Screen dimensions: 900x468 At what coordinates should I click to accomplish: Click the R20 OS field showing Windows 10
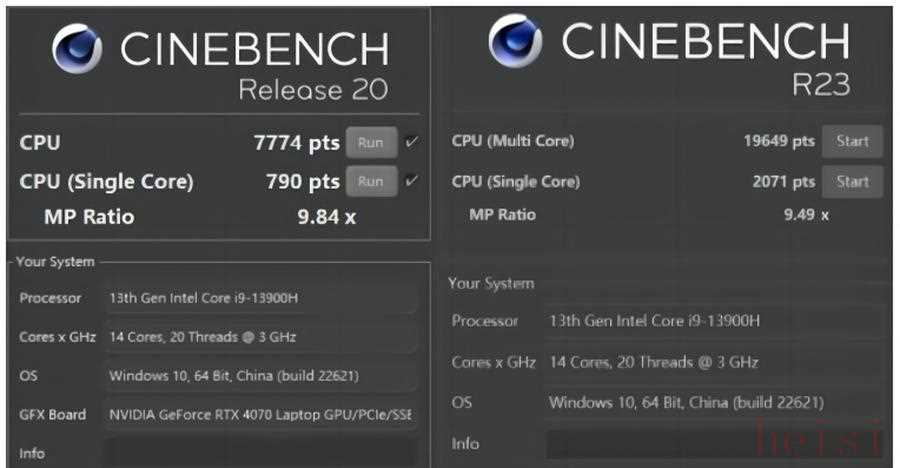[x=261, y=376]
